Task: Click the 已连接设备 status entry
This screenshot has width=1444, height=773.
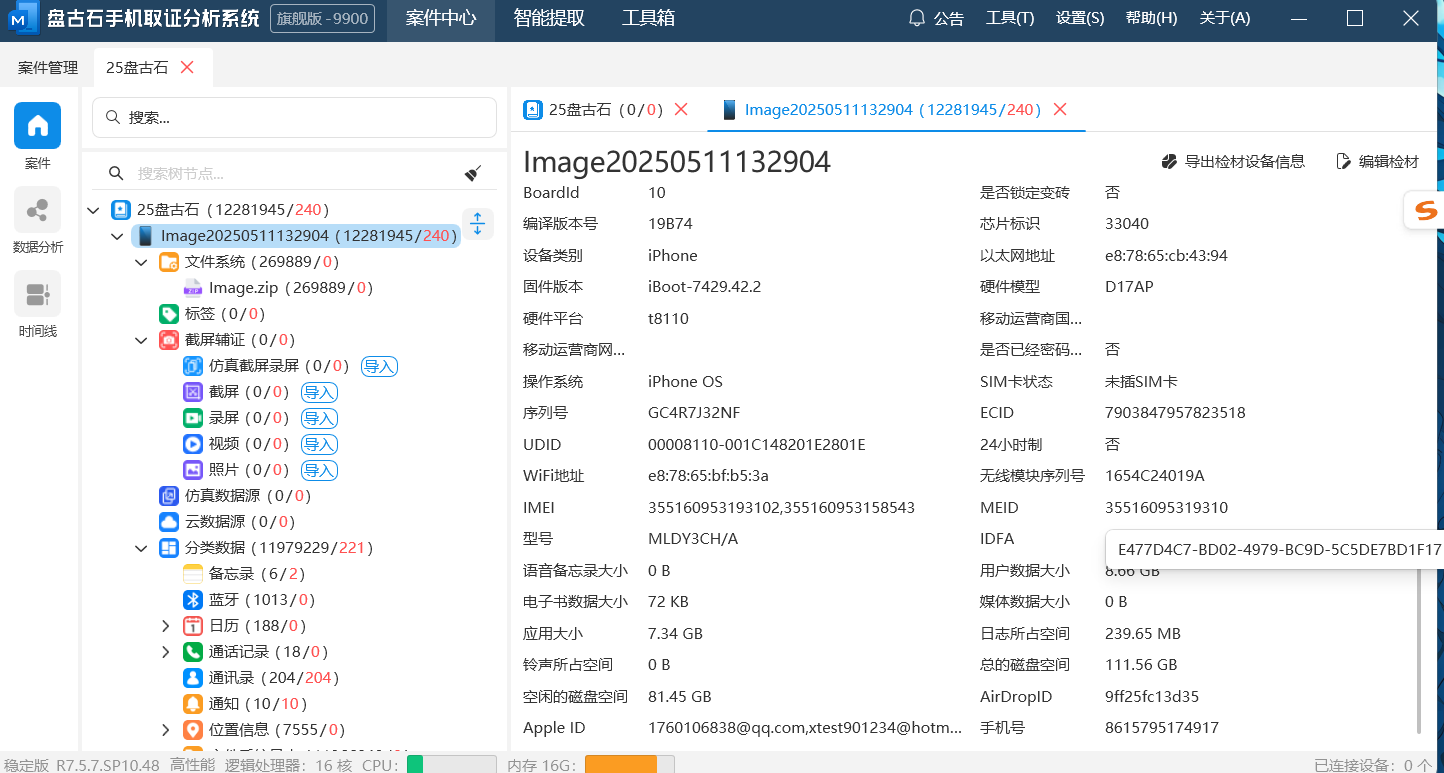Action: point(1372,765)
